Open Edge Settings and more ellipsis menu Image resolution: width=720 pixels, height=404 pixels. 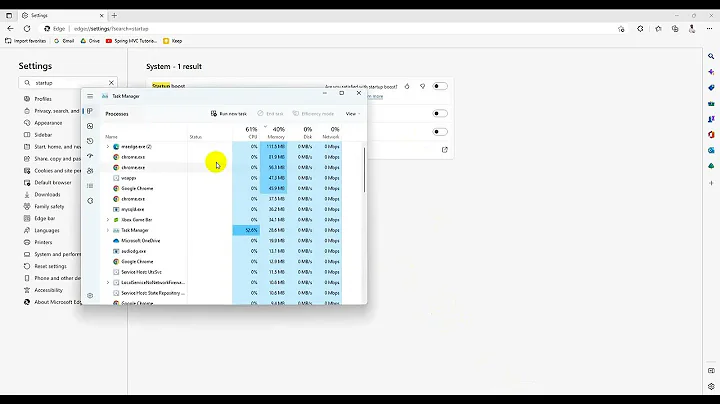[x=709, y=28]
